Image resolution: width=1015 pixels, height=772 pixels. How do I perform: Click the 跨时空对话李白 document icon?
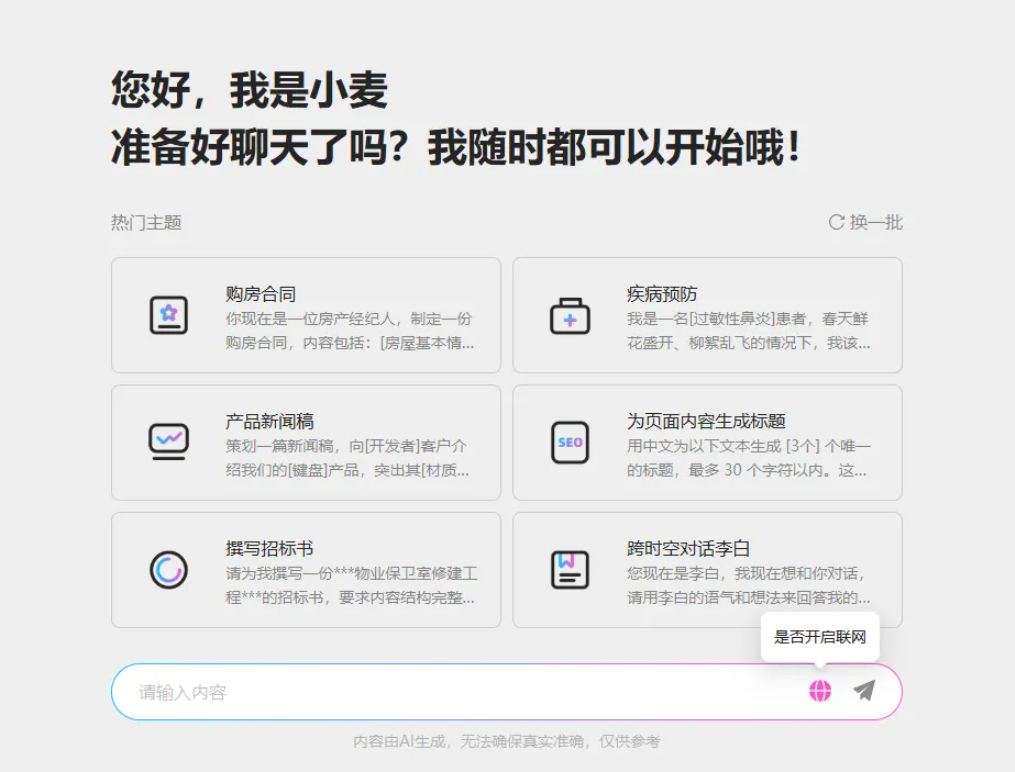click(570, 570)
